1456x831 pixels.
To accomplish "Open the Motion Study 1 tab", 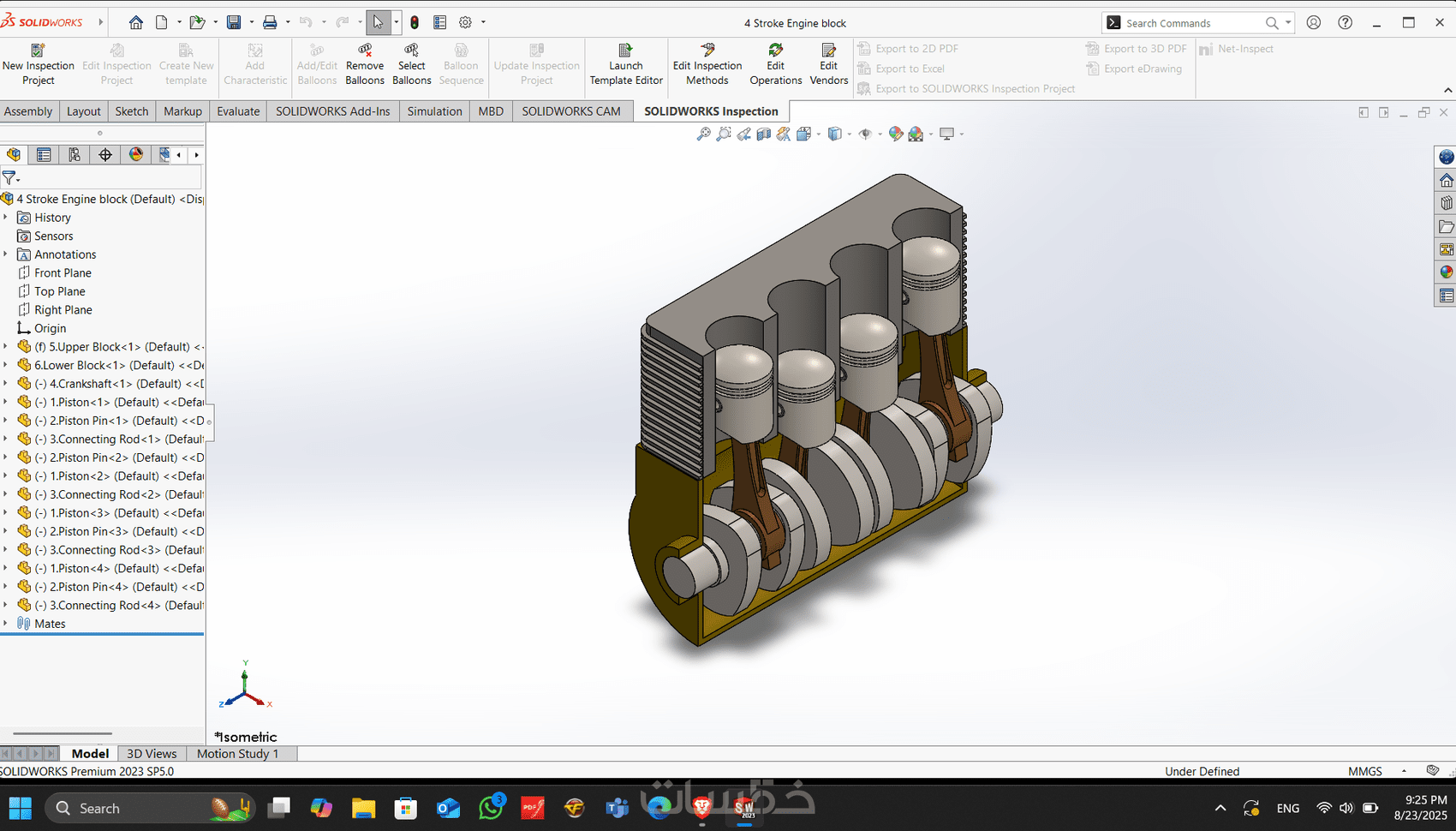I will tap(237, 754).
